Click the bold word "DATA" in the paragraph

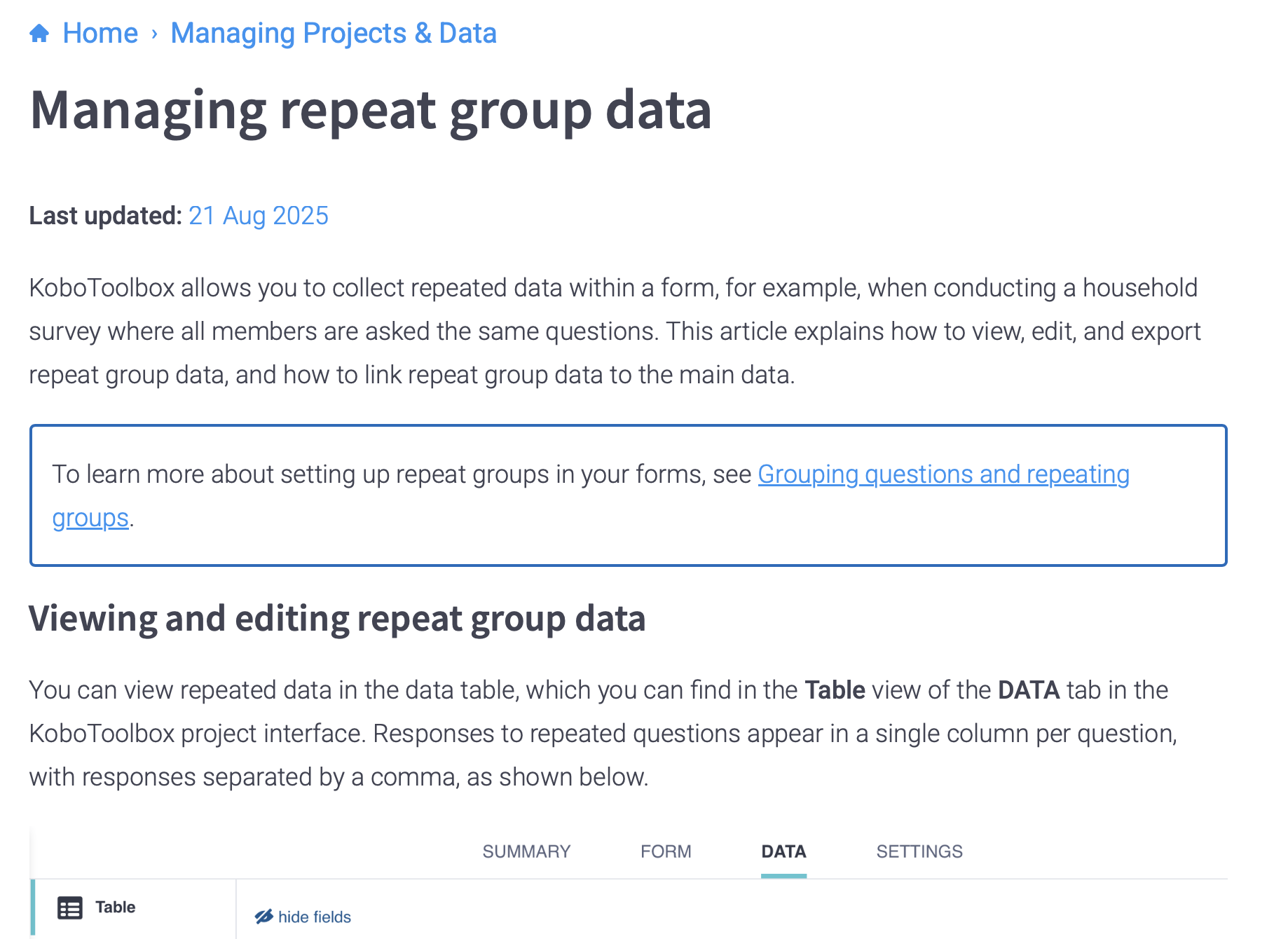(1029, 690)
